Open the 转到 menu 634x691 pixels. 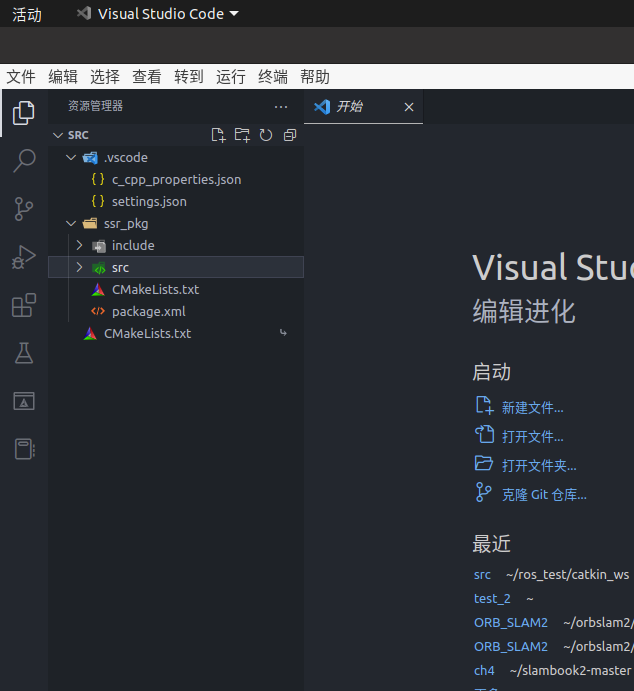pos(189,77)
